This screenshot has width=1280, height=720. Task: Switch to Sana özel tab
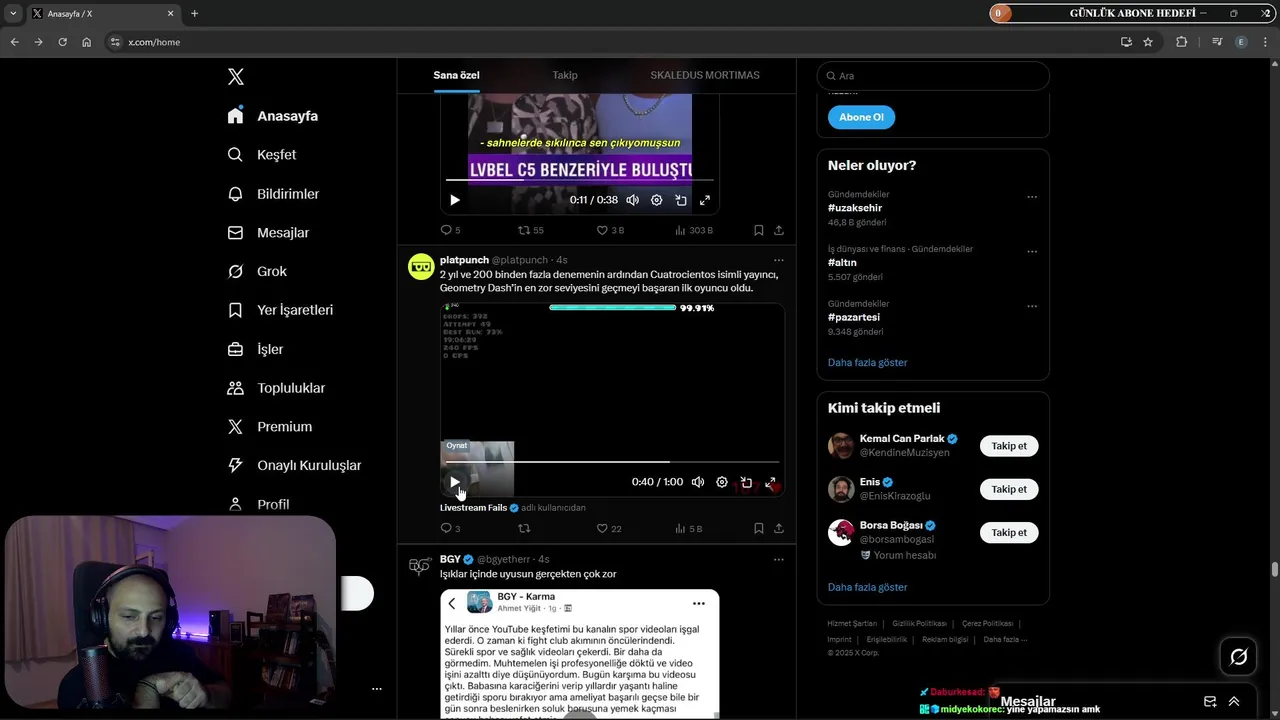[x=456, y=75]
